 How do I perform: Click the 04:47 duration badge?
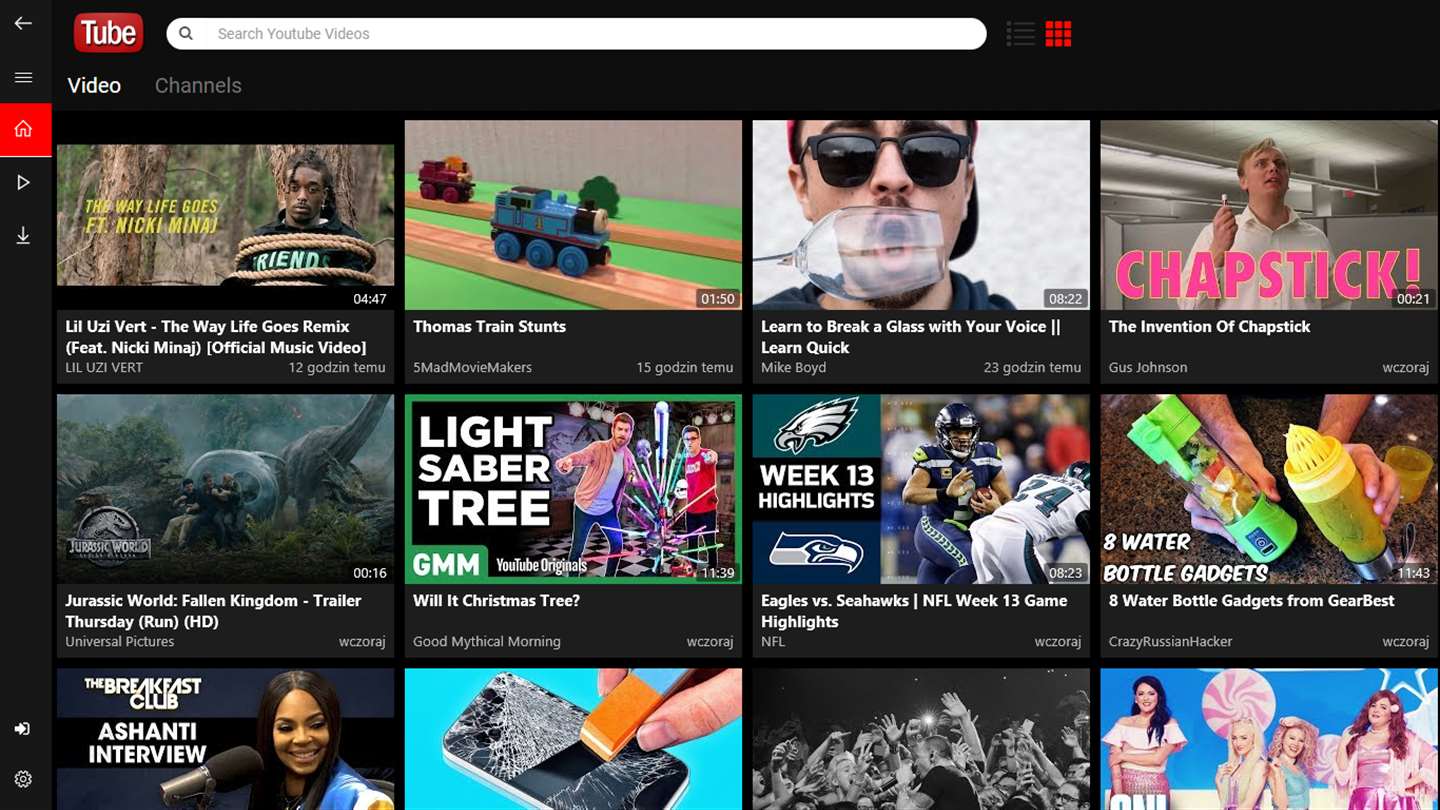click(370, 298)
